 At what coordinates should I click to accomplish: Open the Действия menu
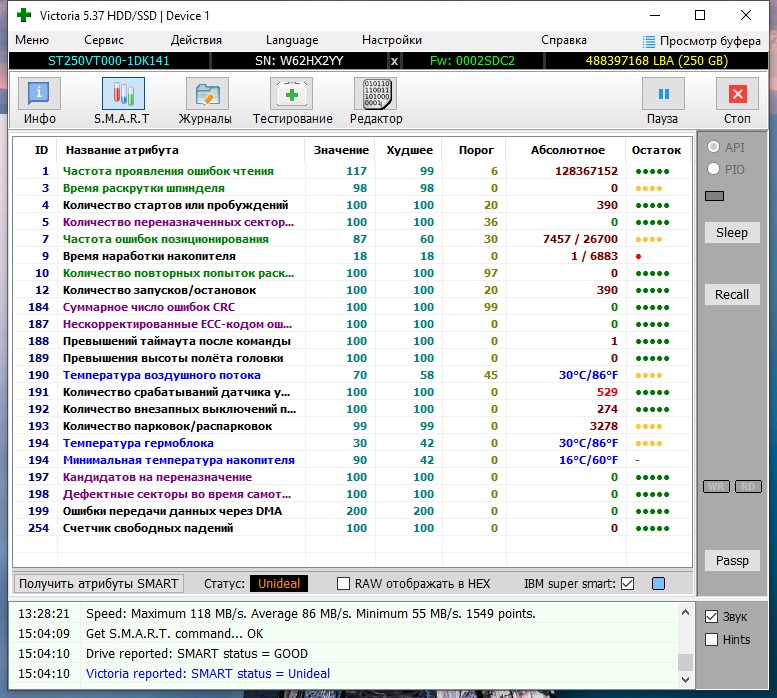pyautogui.click(x=196, y=40)
